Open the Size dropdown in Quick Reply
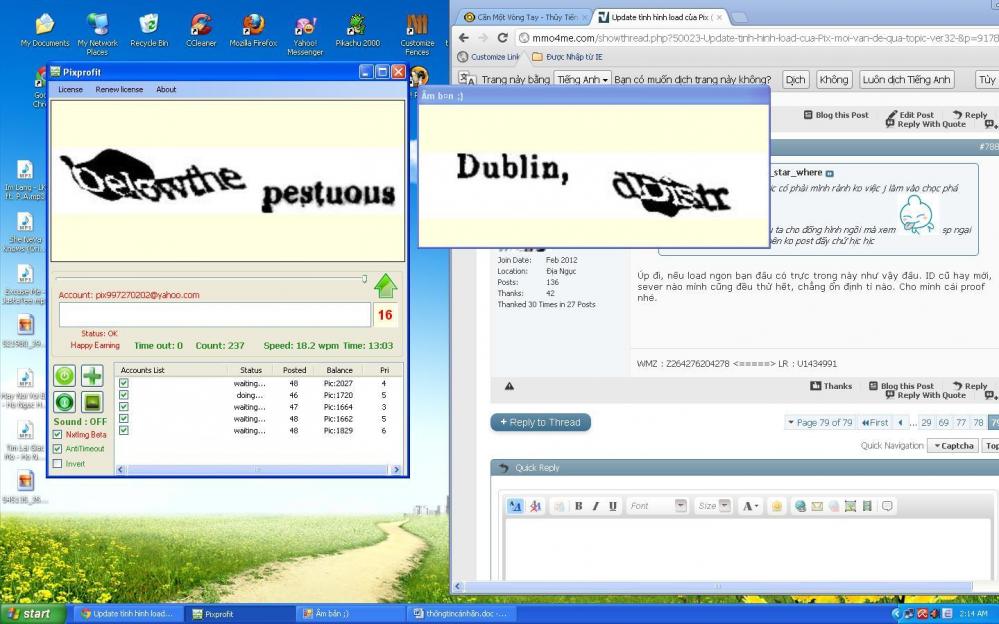 (712, 505)
